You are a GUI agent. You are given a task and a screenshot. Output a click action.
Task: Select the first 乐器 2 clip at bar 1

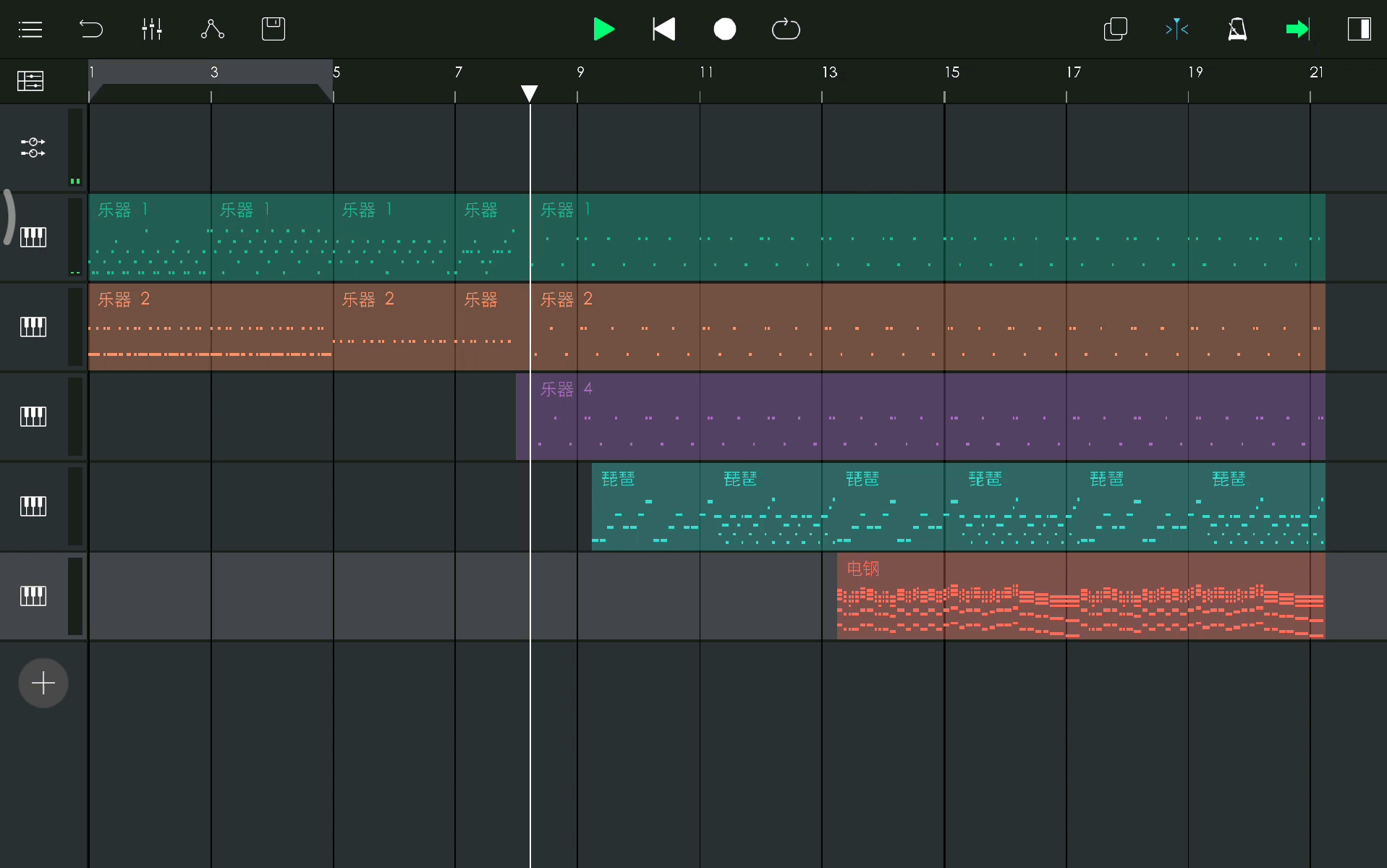(x=211, y=327)
